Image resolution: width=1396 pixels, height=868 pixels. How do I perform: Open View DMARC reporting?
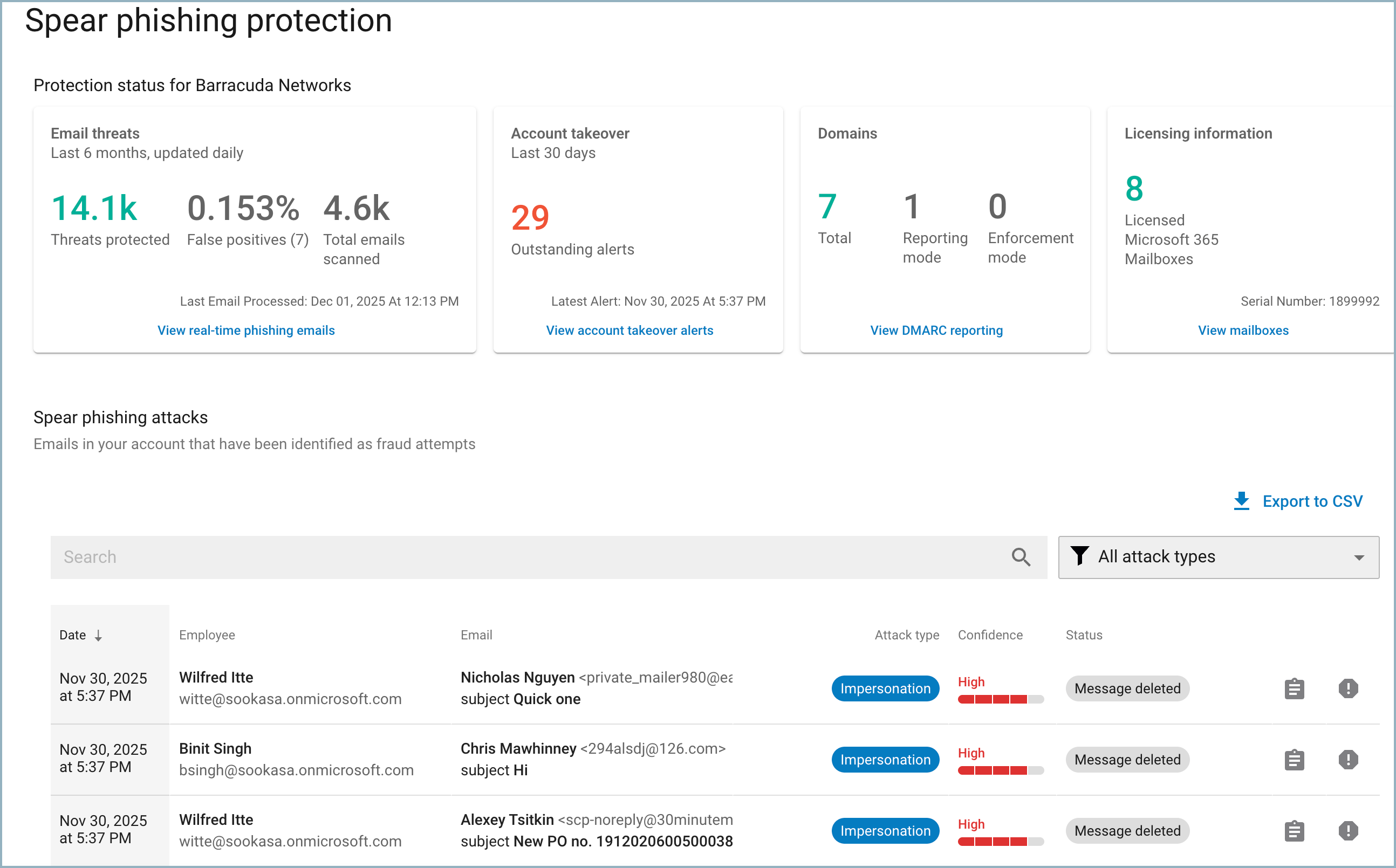[935, 330]
